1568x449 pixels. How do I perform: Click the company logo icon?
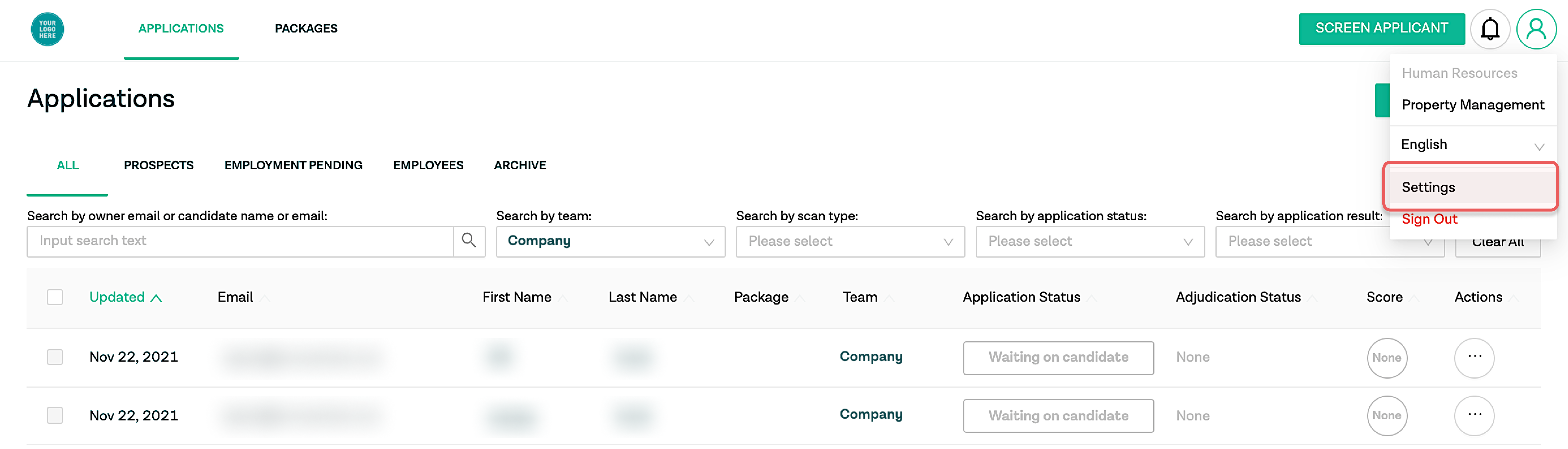pos(47,29)
